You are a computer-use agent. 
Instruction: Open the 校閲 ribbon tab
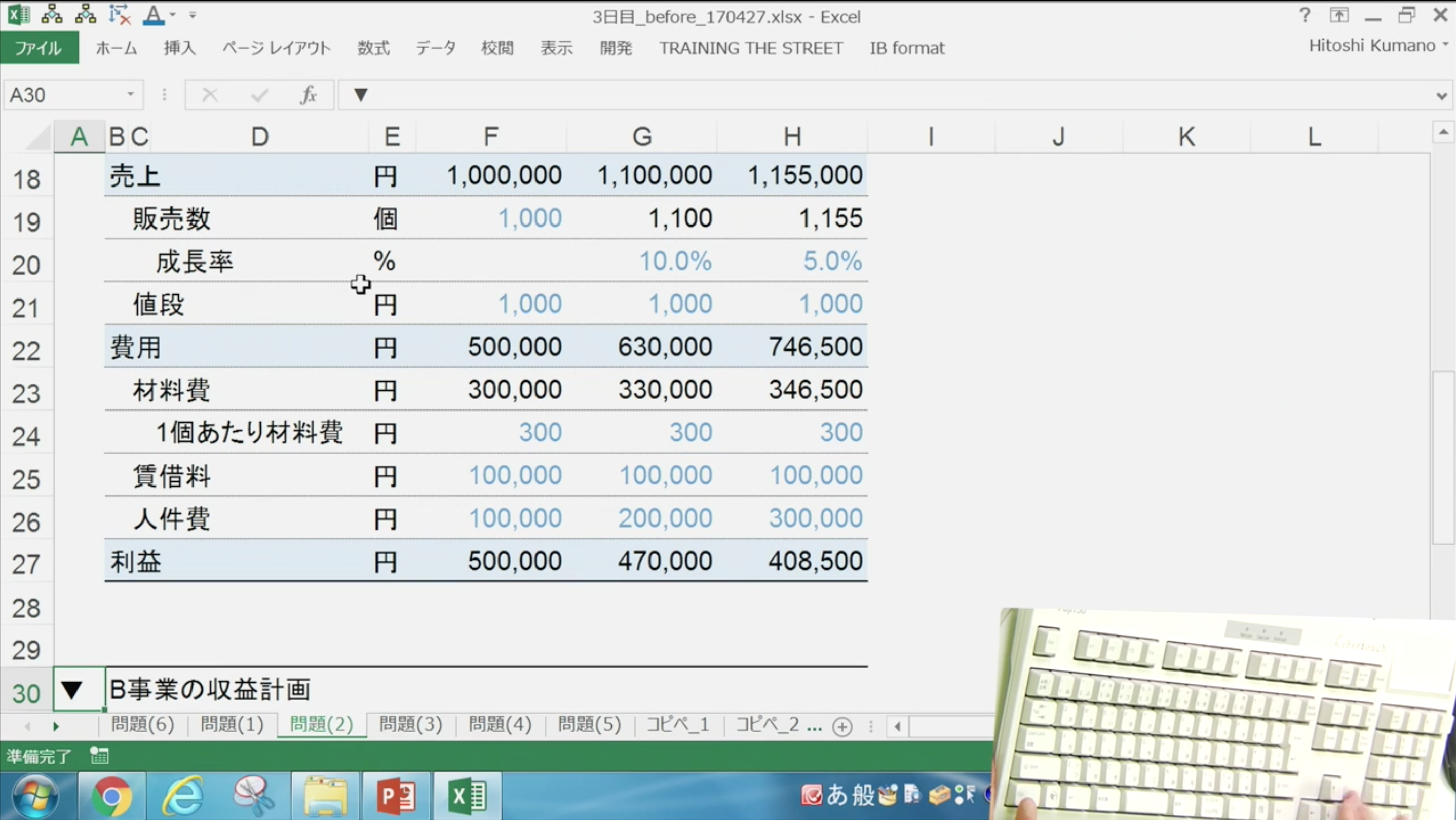coord(497,48)
